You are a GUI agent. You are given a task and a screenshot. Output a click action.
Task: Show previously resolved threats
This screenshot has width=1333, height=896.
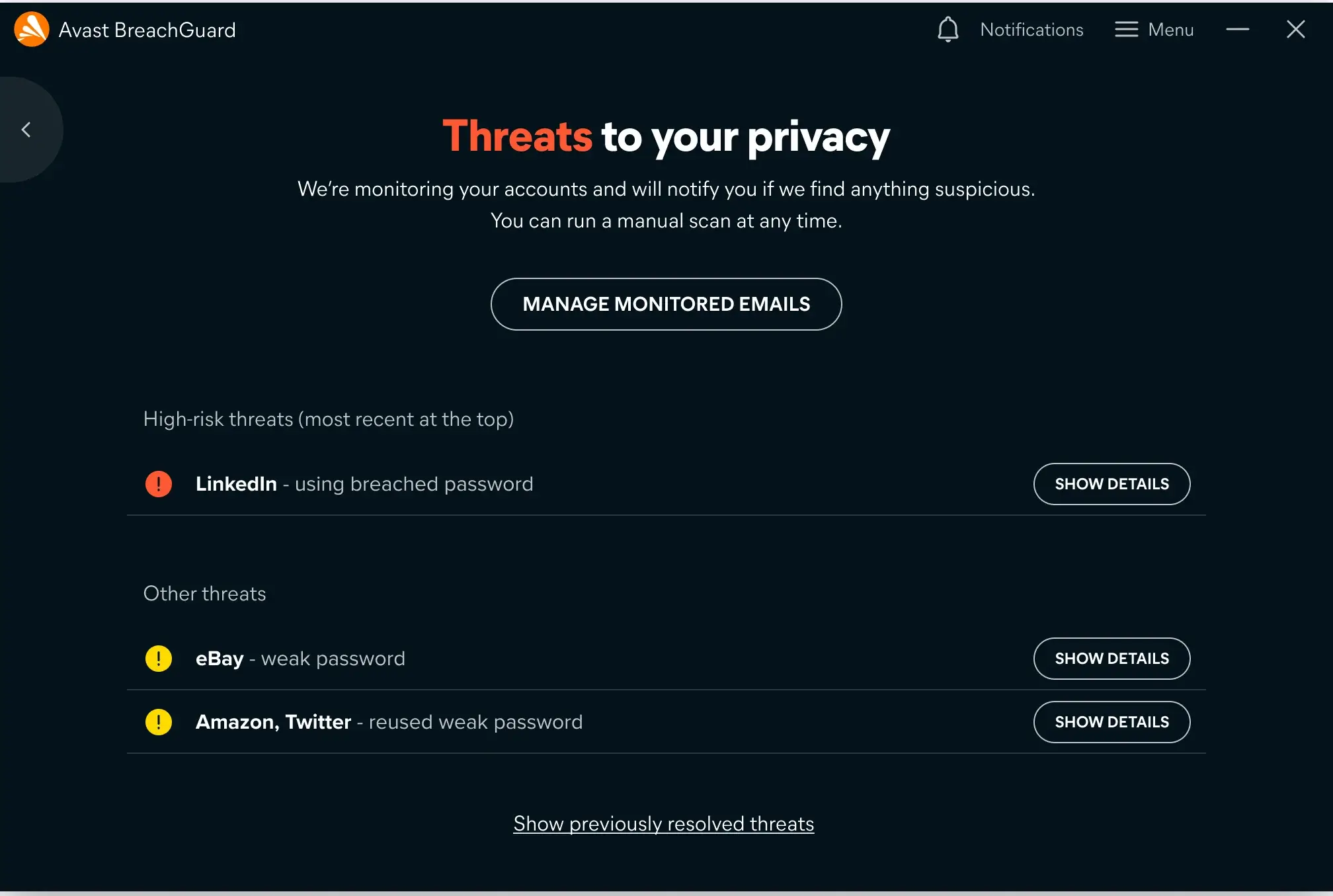(x=664, y=823)
